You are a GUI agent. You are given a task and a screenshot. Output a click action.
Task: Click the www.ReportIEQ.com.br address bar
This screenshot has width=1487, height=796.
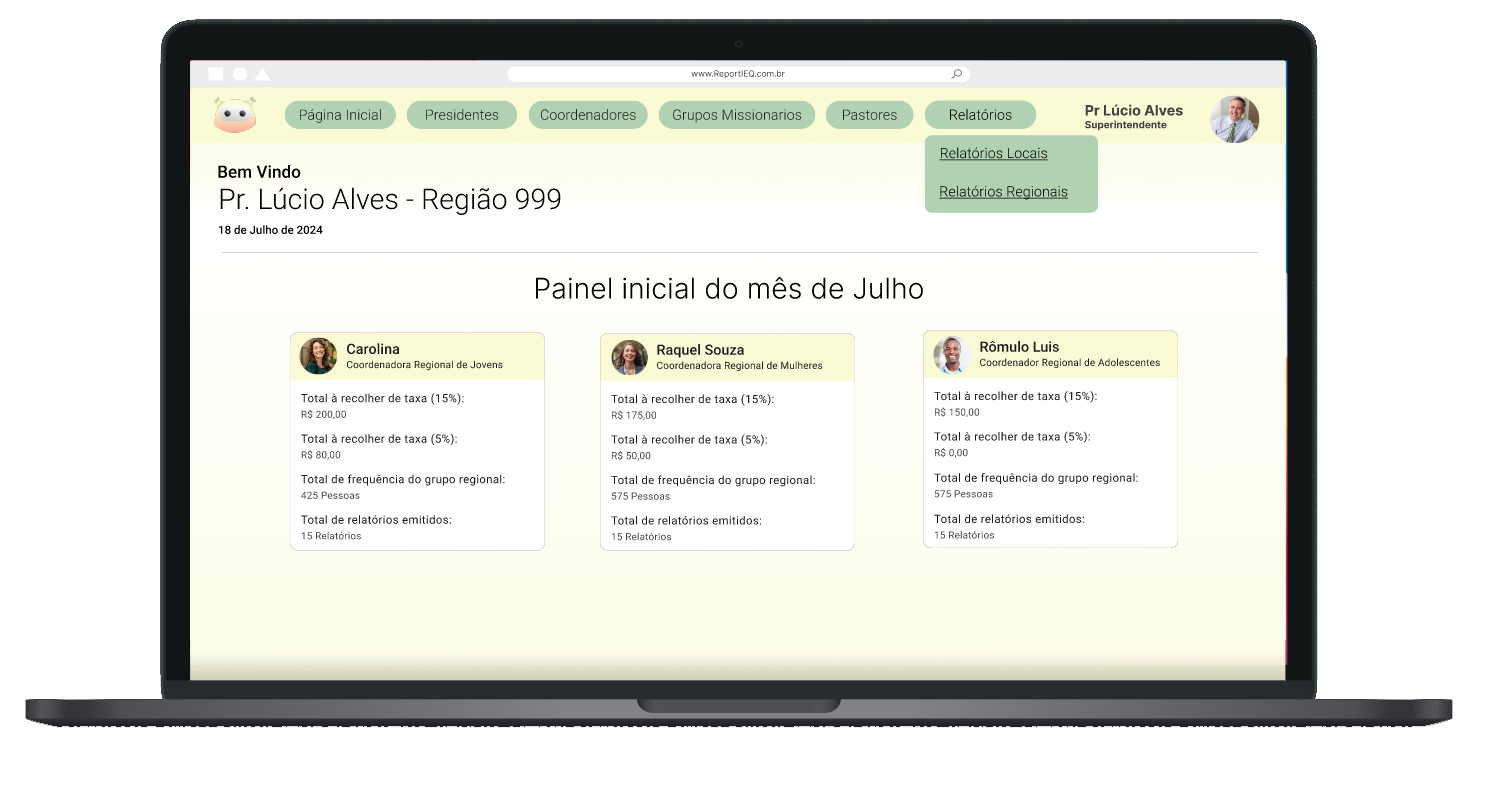pyautogui.click(x=737, y=74)
